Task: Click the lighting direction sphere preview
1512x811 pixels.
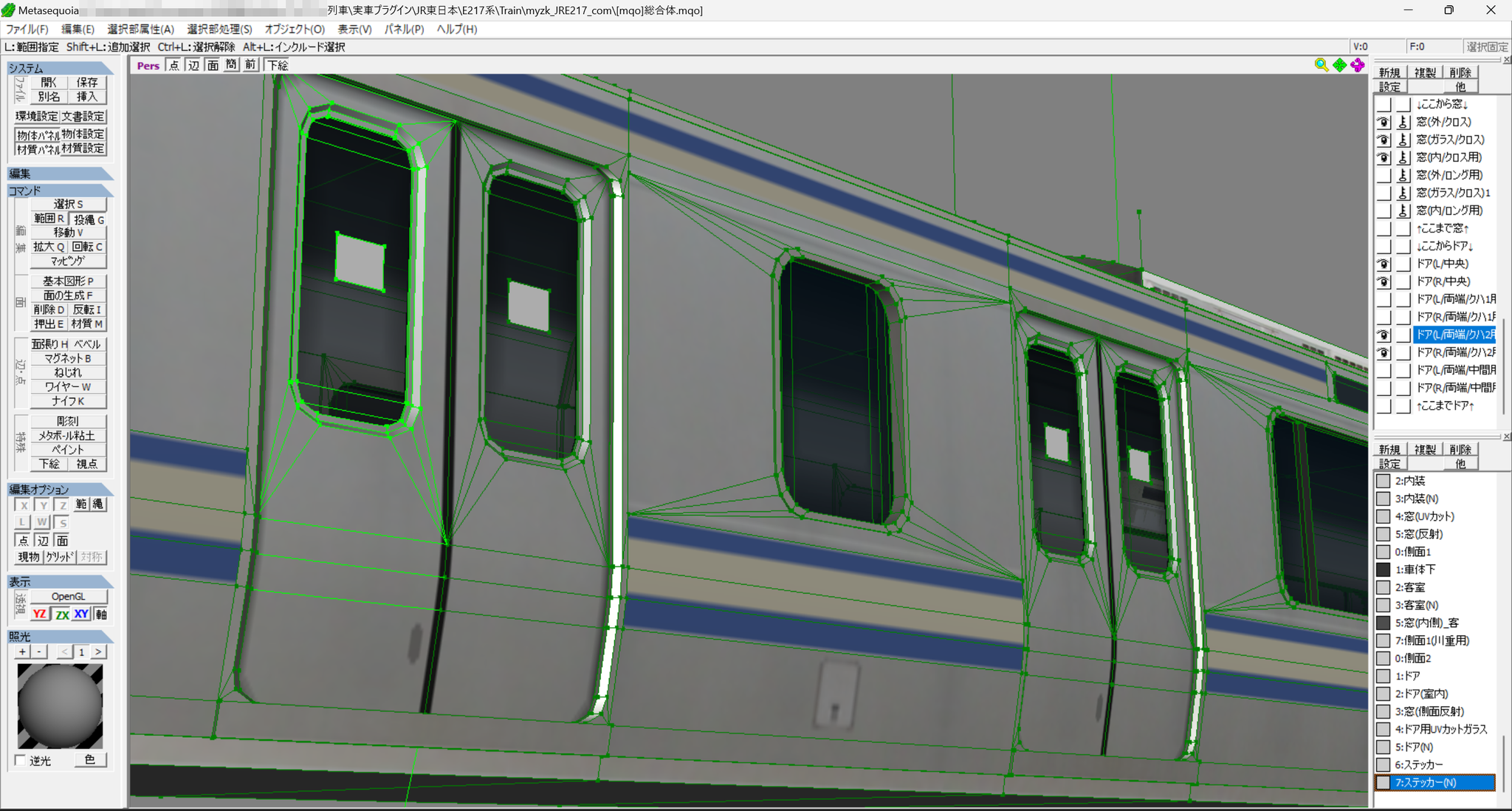Action: [x=60, y=706]
